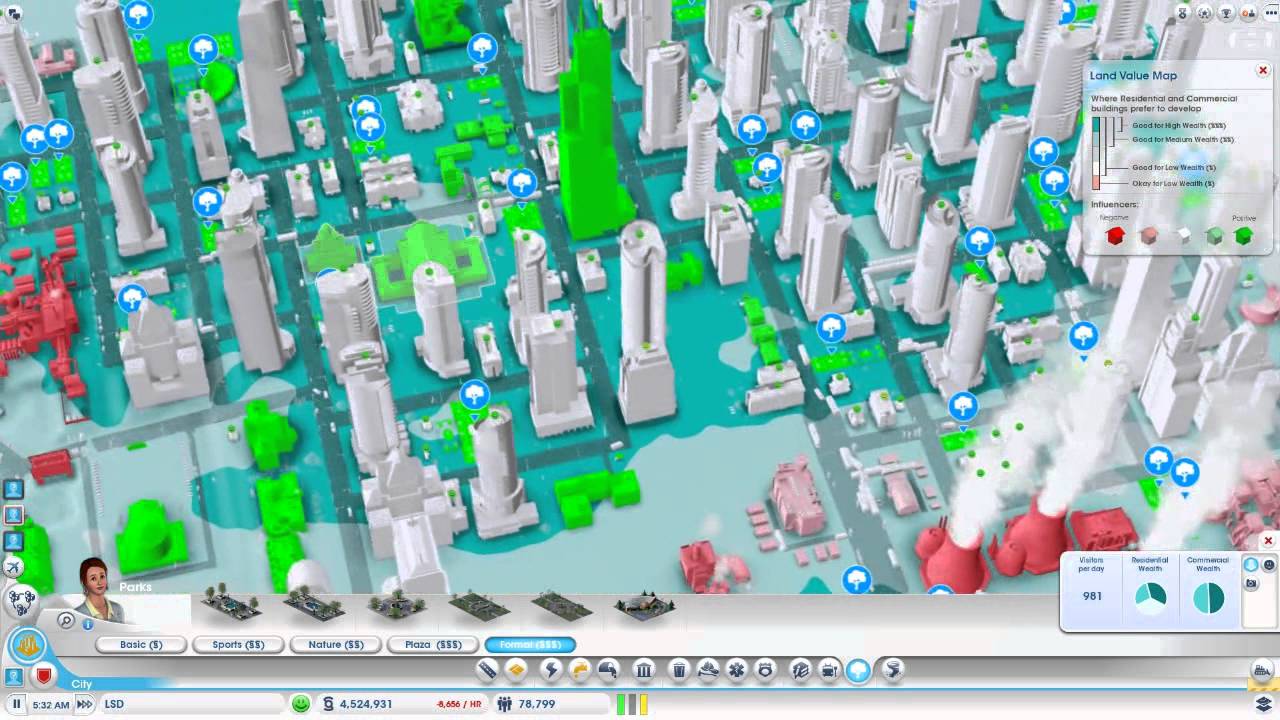This screenshot has height=720, width=1280.
Task: Increase game speed with fast-forward
Action: 84,704
